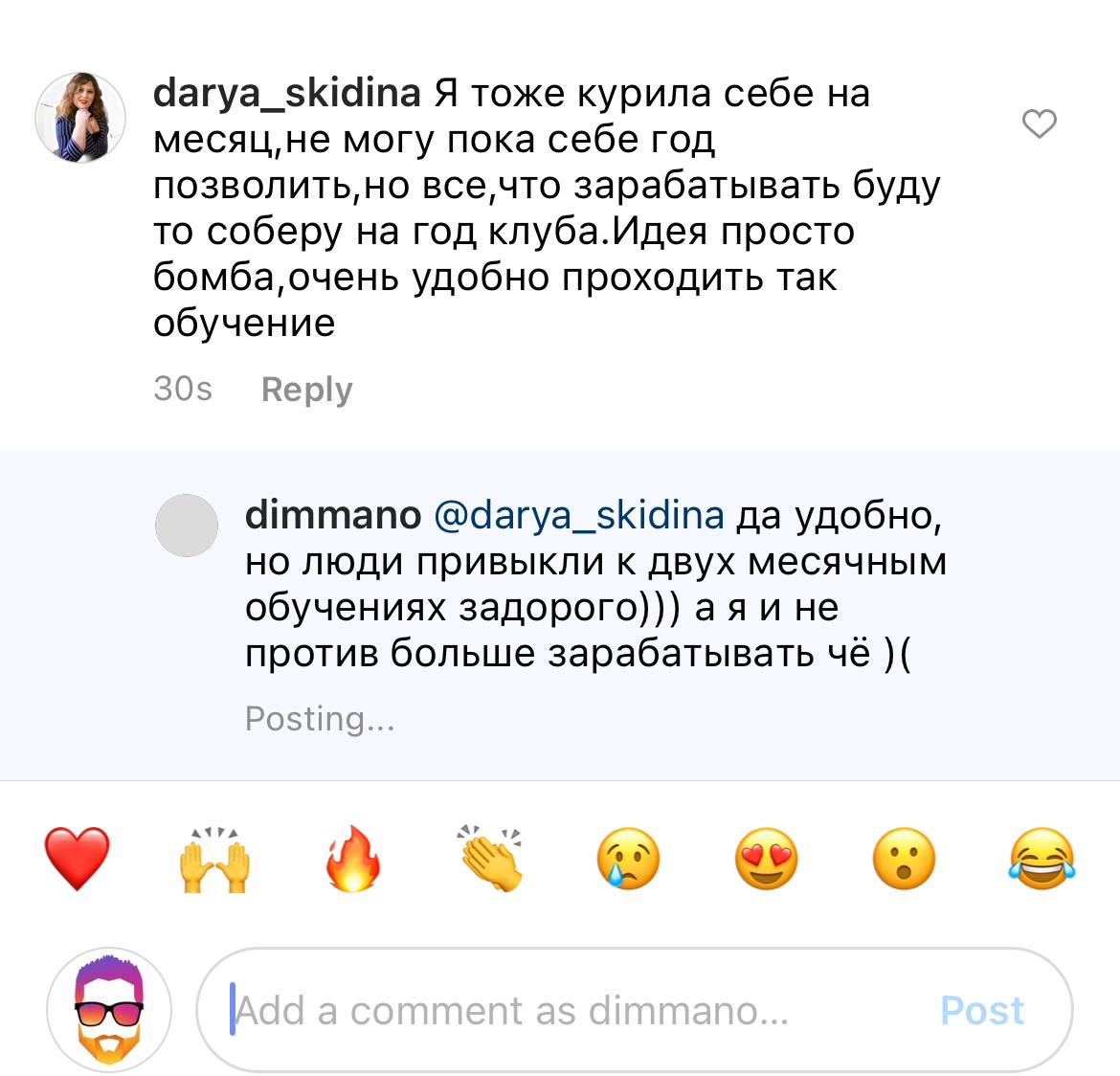
Task: Focus the Add a comment as dimmano field
Action: 635,1010
